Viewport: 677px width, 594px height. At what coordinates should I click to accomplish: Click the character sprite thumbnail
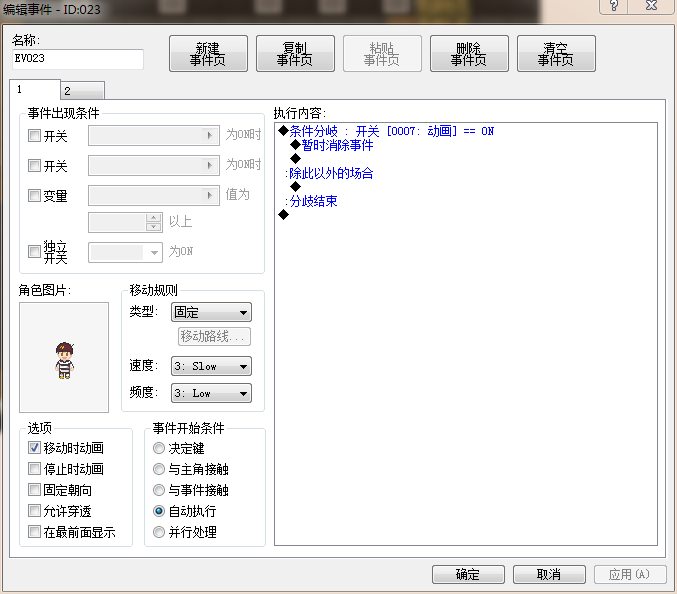pos(64,357)
